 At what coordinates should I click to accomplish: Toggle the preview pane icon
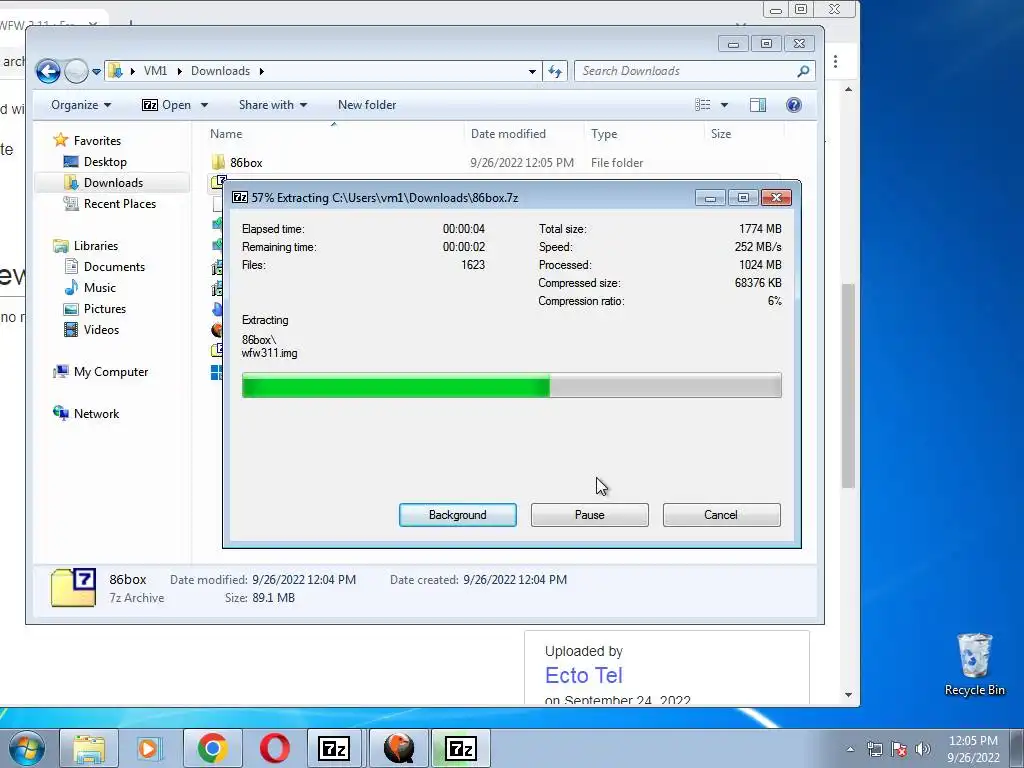pyautogui.click(x=758, y=105)
